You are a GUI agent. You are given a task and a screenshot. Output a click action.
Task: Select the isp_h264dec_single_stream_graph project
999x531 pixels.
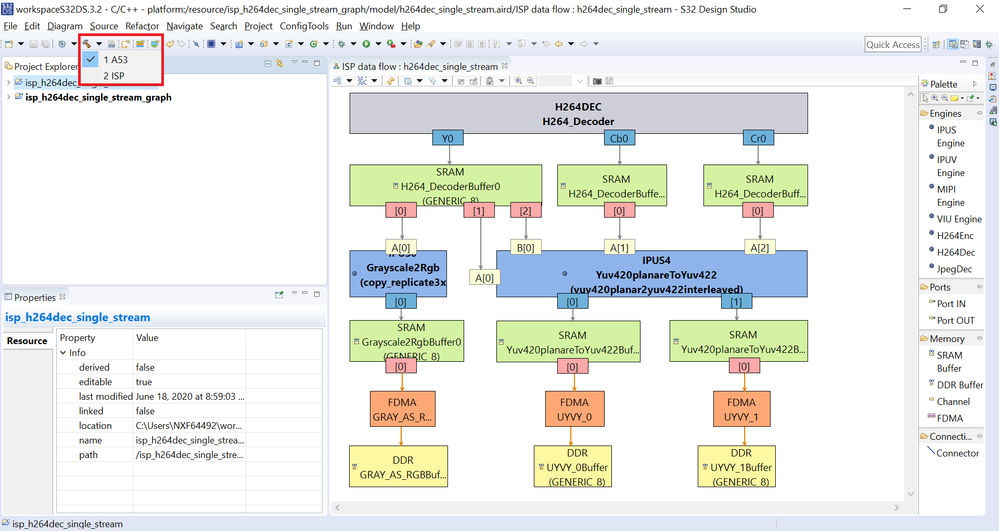tap(97, 98)
